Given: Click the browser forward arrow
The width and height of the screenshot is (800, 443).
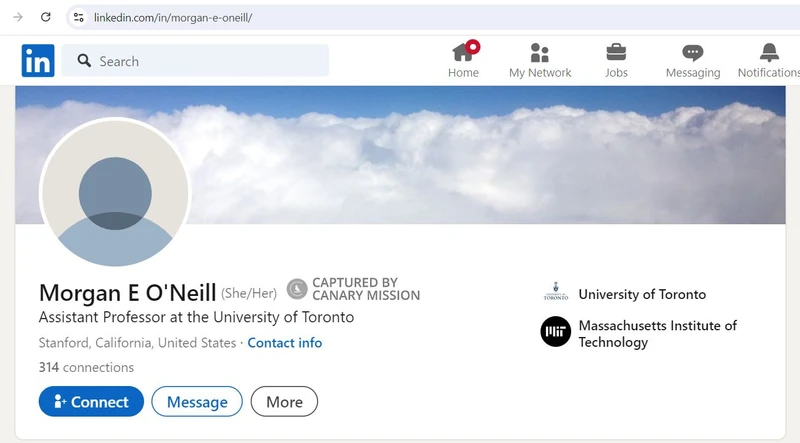Looking at the screenshot, I should coord(18,17).
